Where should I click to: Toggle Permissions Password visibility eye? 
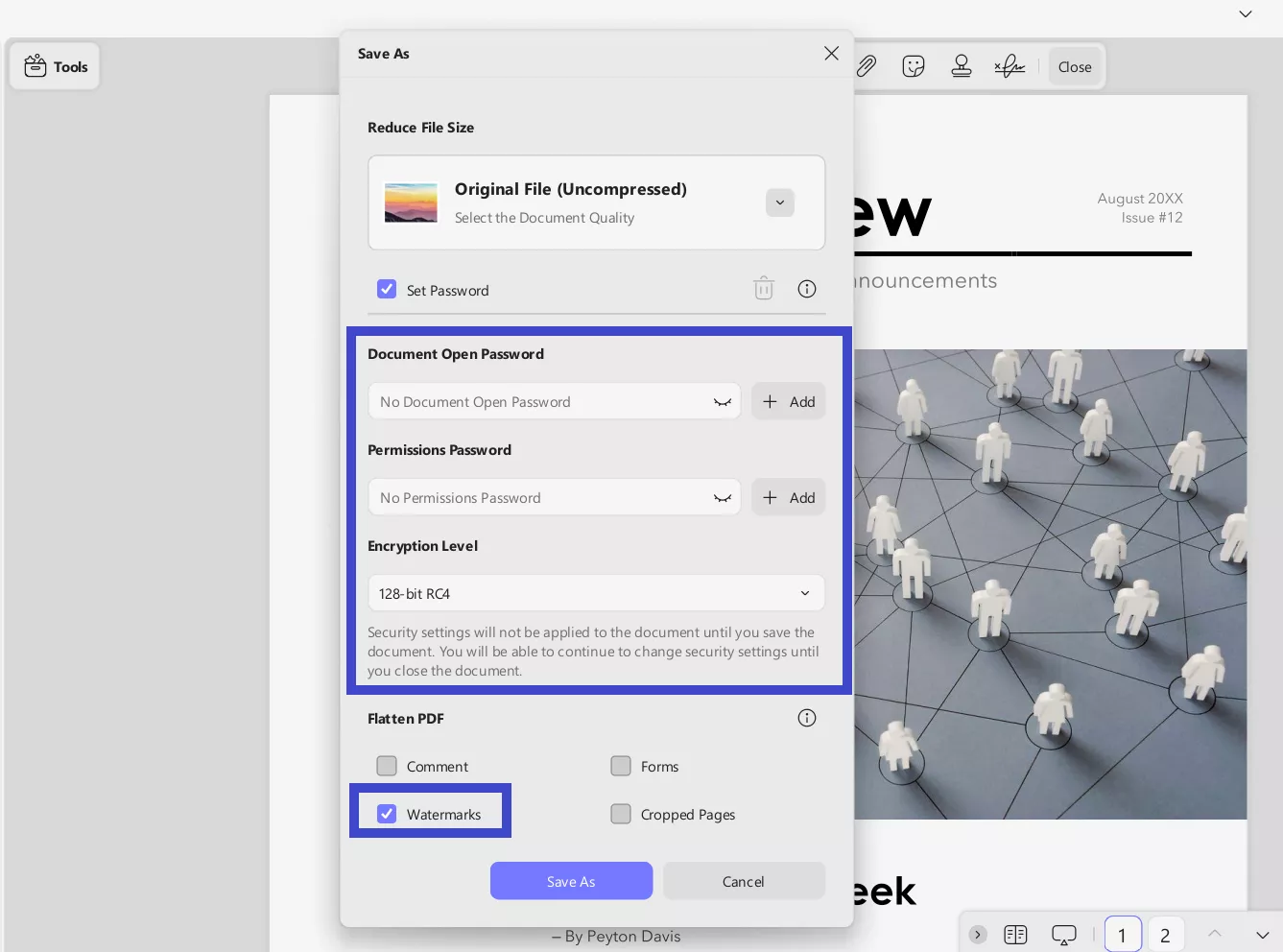click(x=723, y=498)
